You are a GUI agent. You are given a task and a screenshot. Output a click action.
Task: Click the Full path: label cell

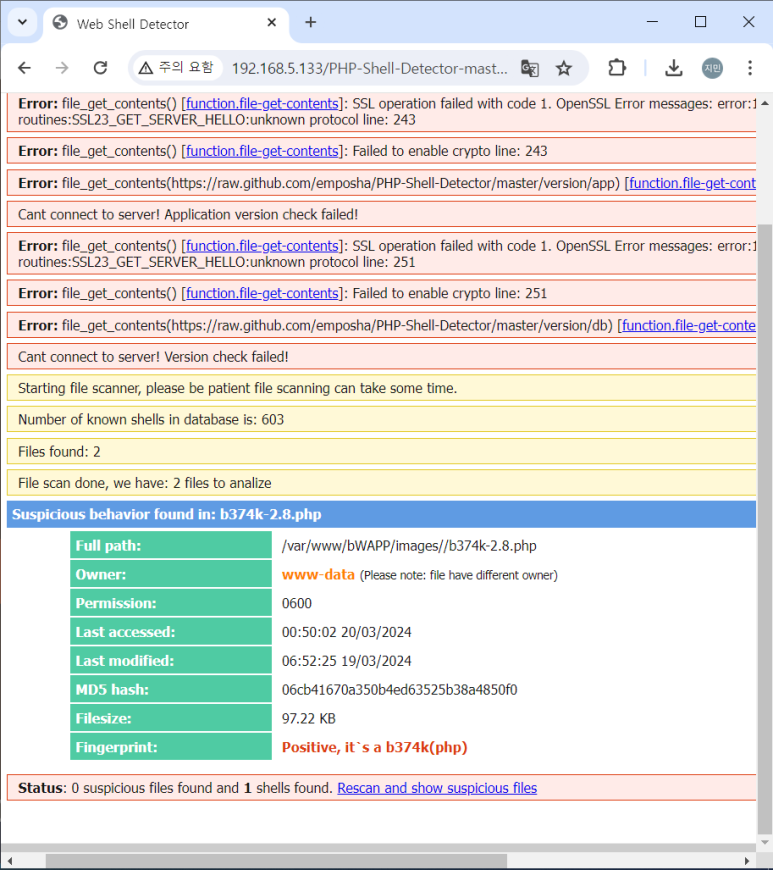click(171, 546)
